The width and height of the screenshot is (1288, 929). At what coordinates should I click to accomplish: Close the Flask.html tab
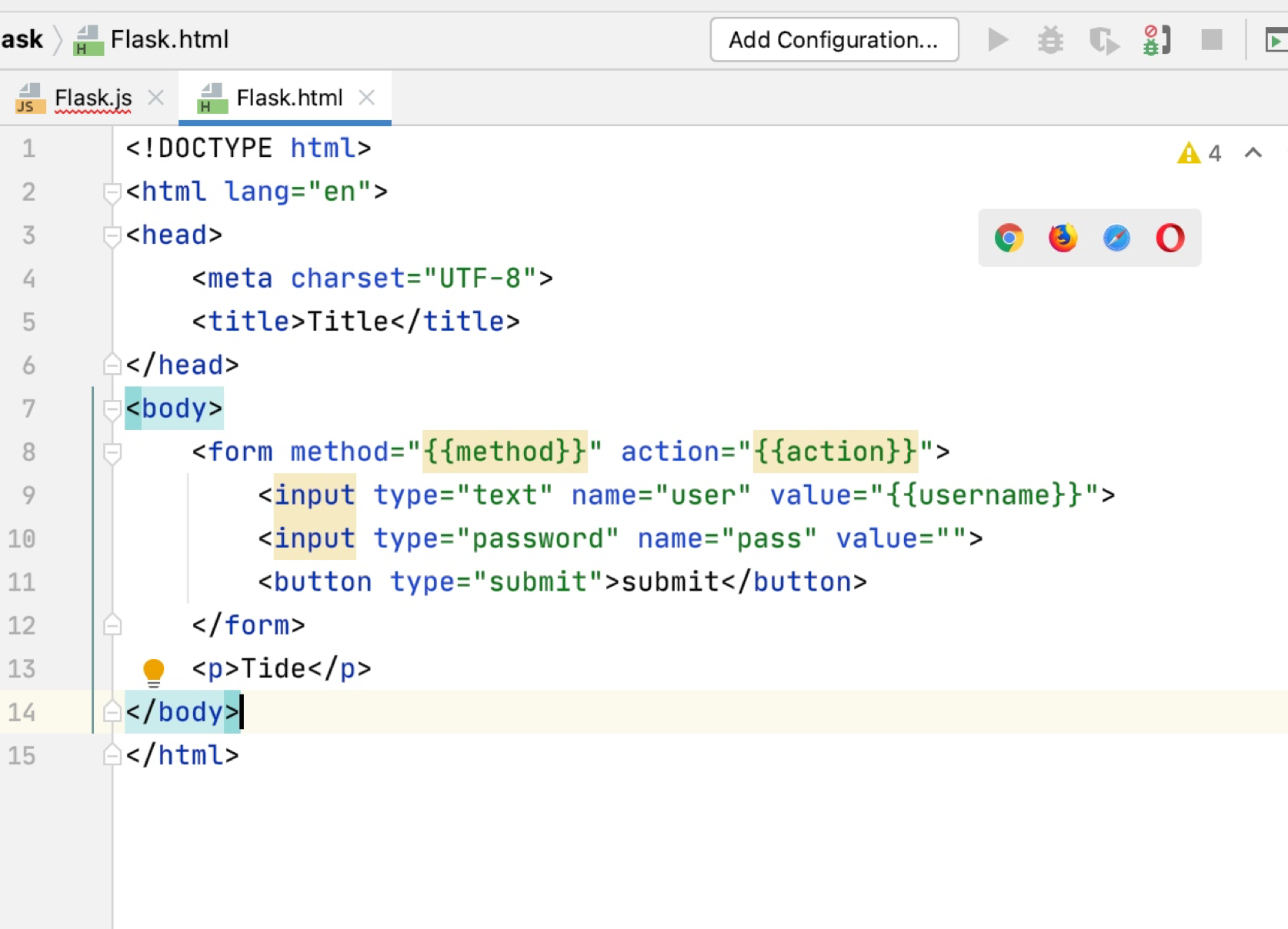click(x=367, y=98)
